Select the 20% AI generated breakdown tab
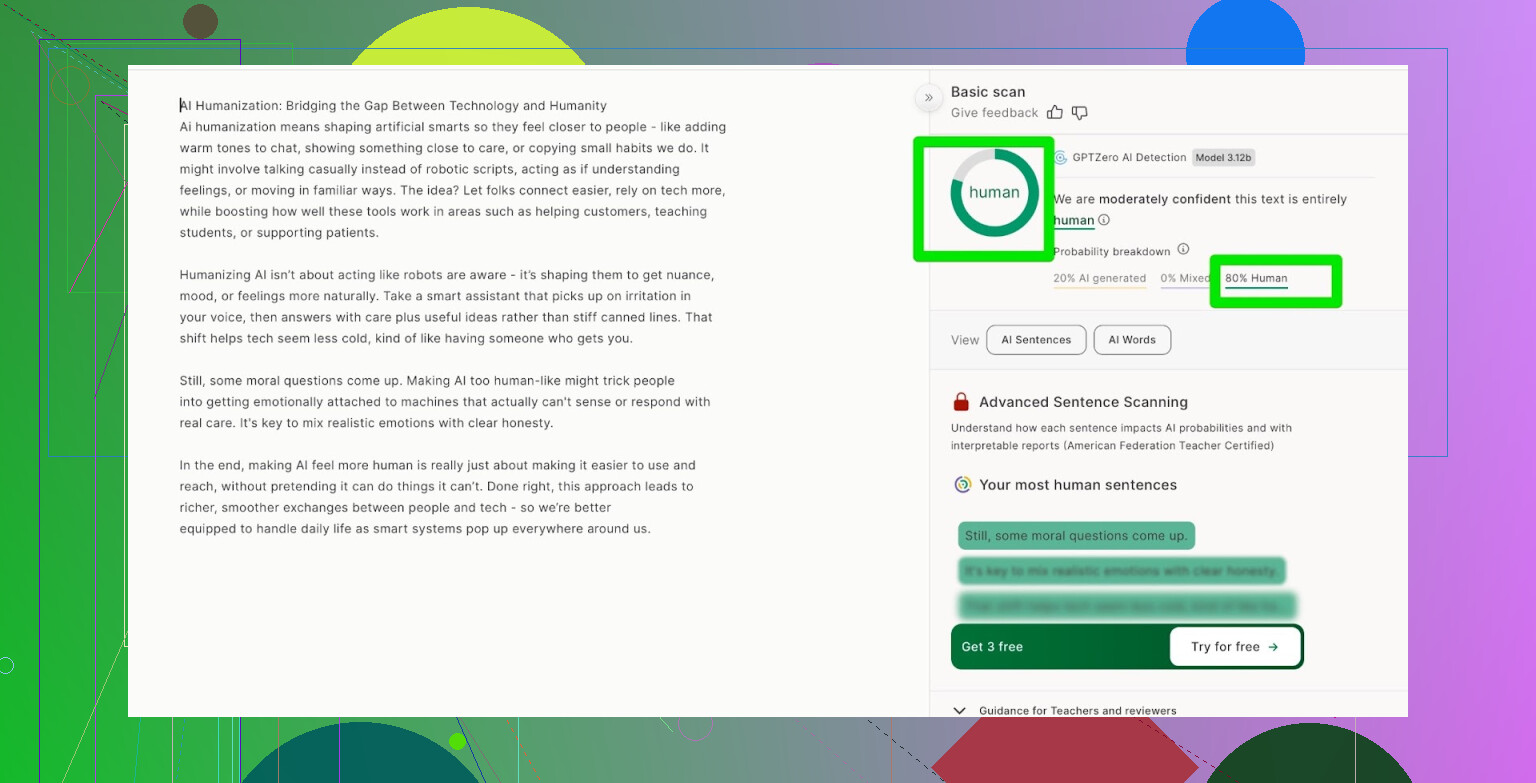Image resolution: width=1536 pixels, height=783 pixels. pos(1099,279)
